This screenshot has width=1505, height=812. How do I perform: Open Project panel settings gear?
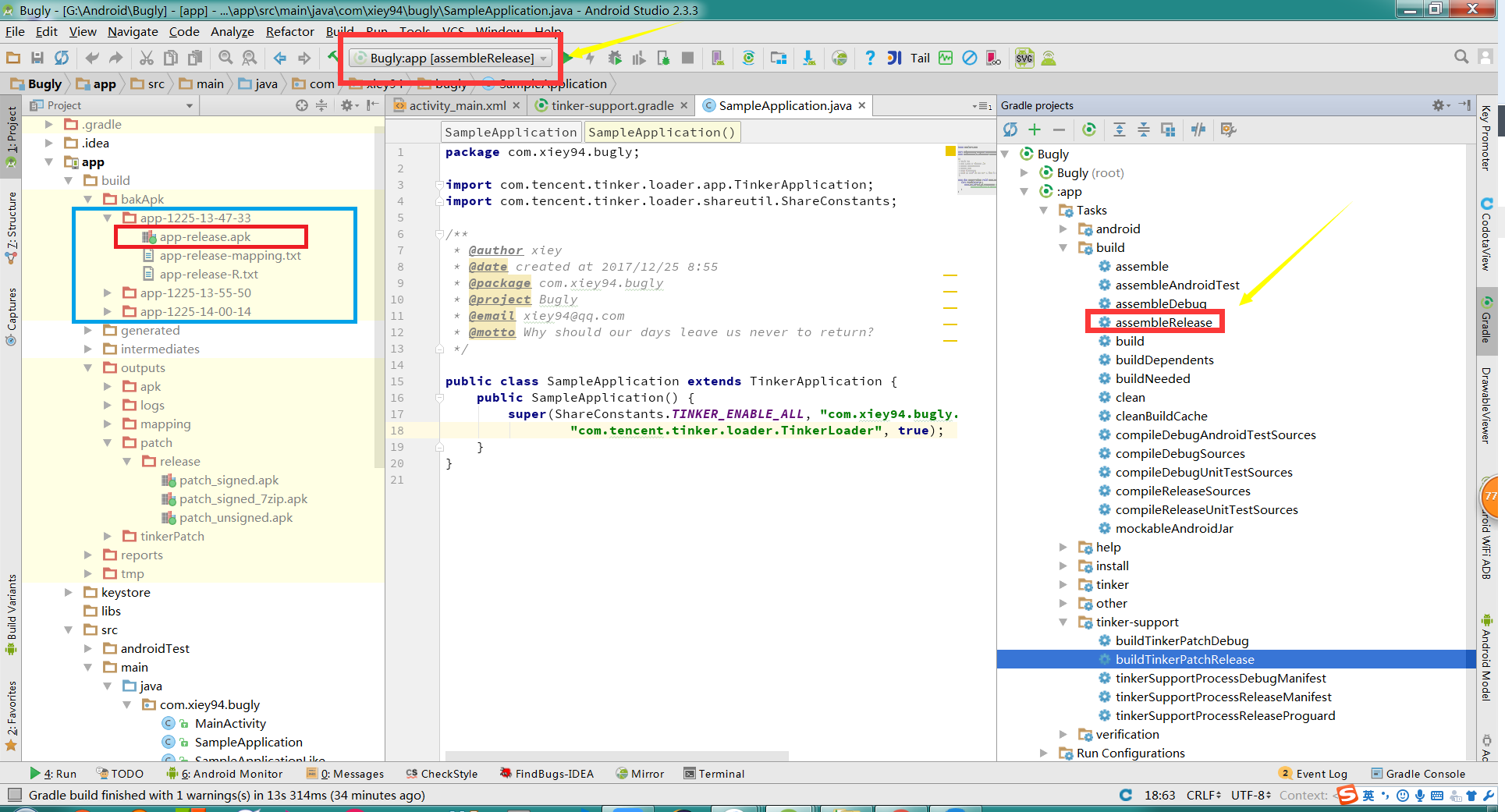[348, 105]
